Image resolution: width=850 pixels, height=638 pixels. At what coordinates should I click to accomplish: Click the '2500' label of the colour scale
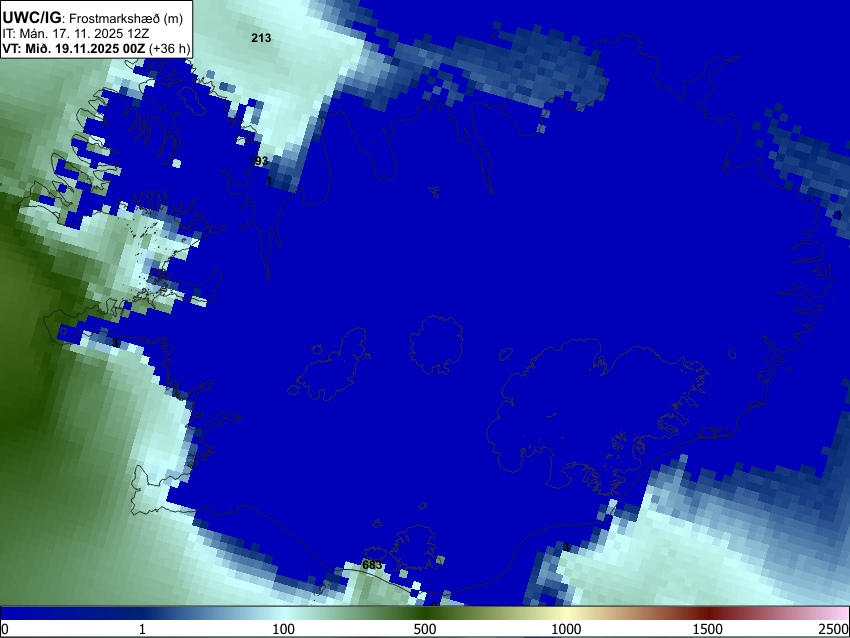pos(834,629)
